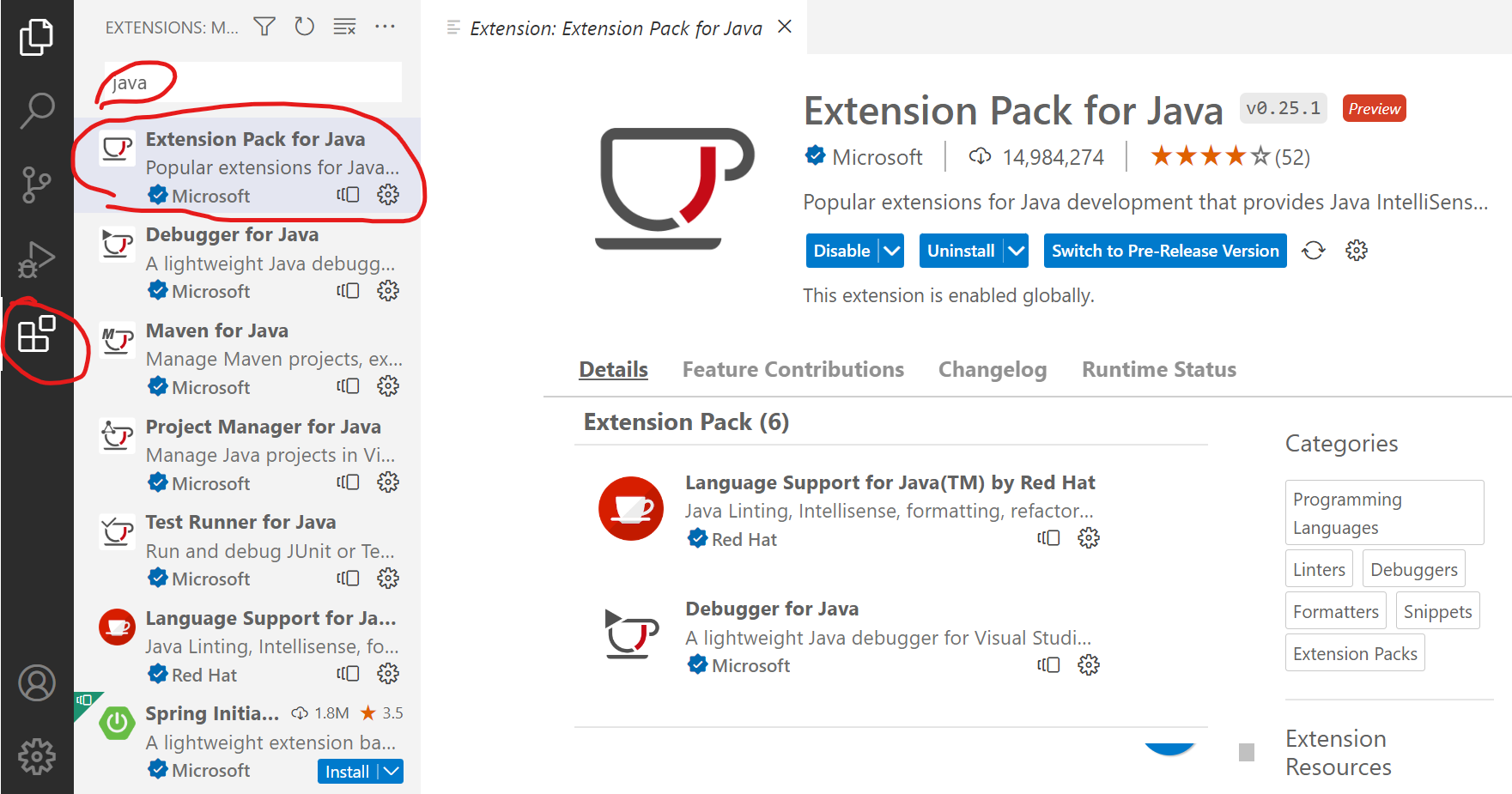
Task: Select the Debuggers category tag
Action: [x=1413, y=569]
